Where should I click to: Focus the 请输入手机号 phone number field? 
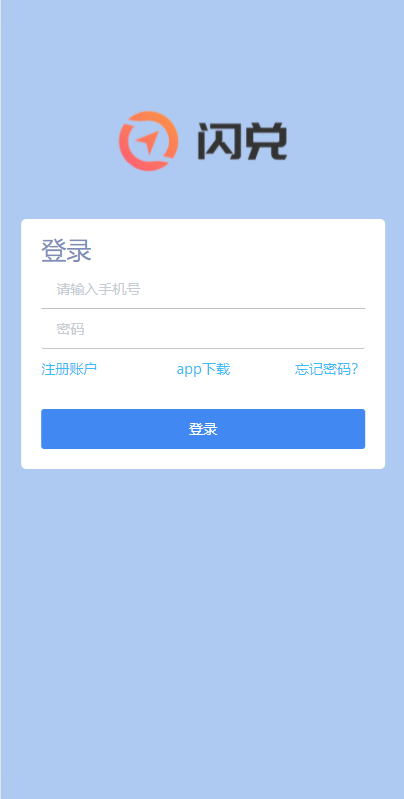[x=203, y=289]
